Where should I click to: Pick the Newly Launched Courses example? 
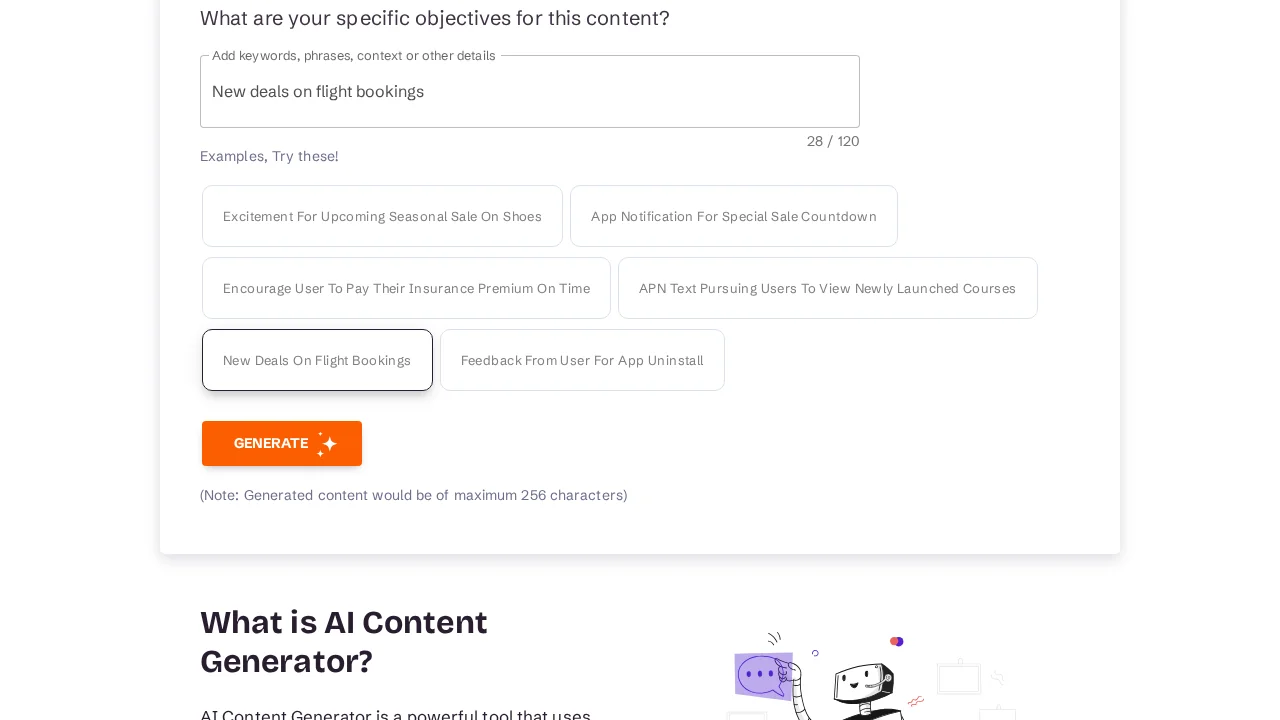click(827, 288)
